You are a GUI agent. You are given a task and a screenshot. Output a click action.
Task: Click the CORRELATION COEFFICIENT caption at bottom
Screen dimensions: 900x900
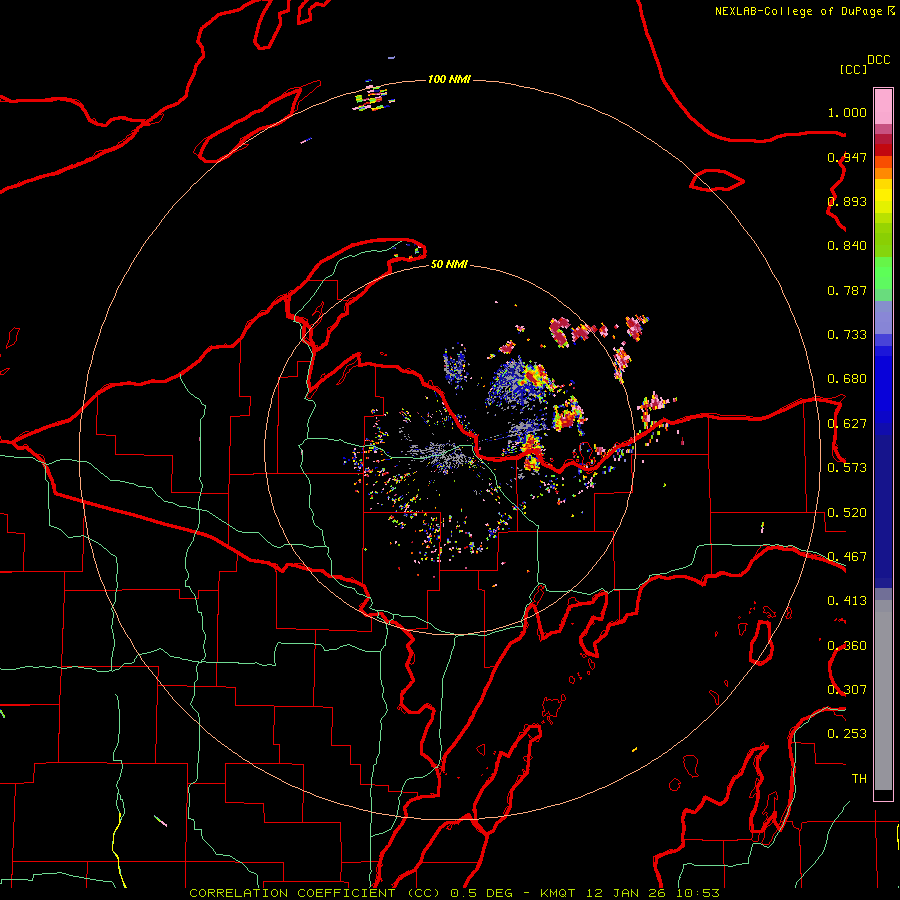click(454, 893)
